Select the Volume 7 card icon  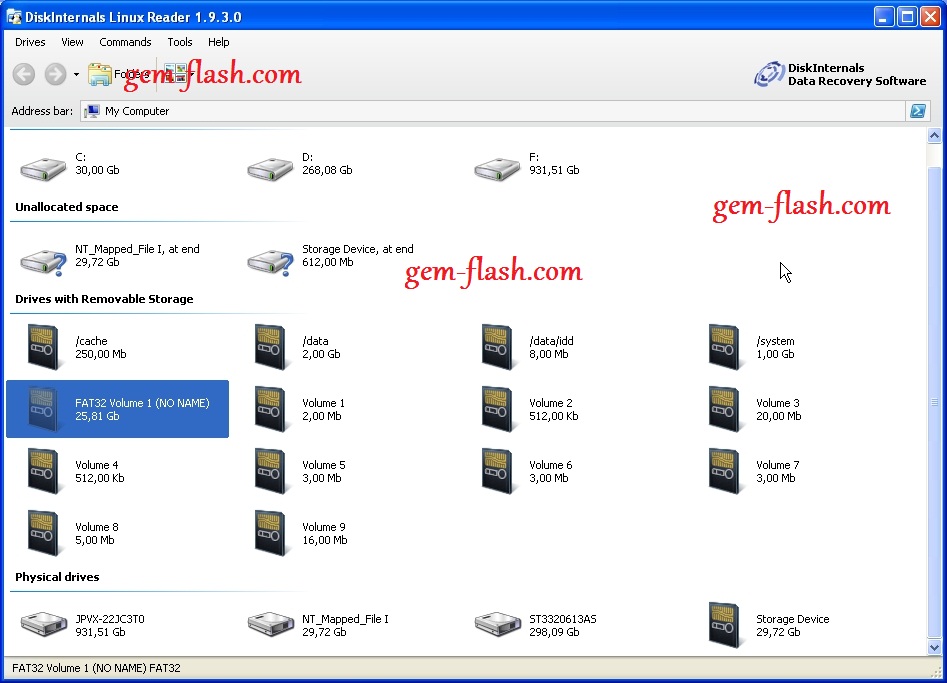724,471
